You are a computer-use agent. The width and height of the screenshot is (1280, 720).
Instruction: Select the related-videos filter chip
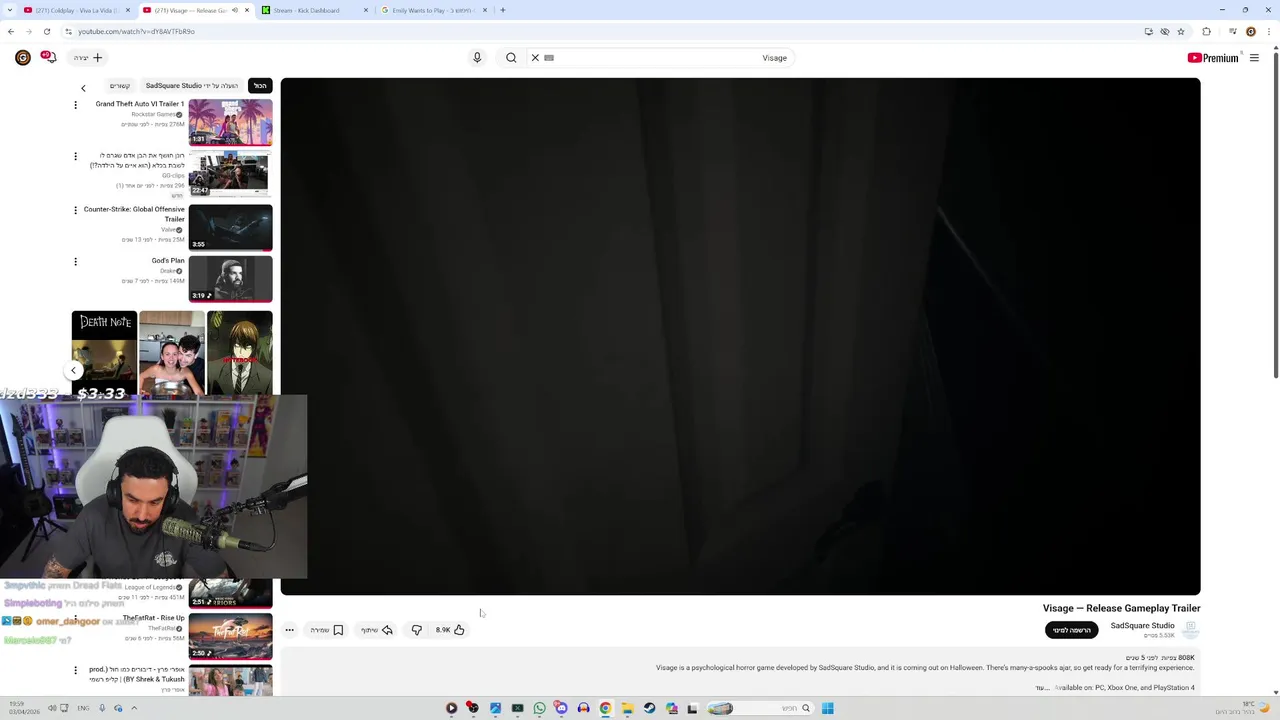(120, 86)
